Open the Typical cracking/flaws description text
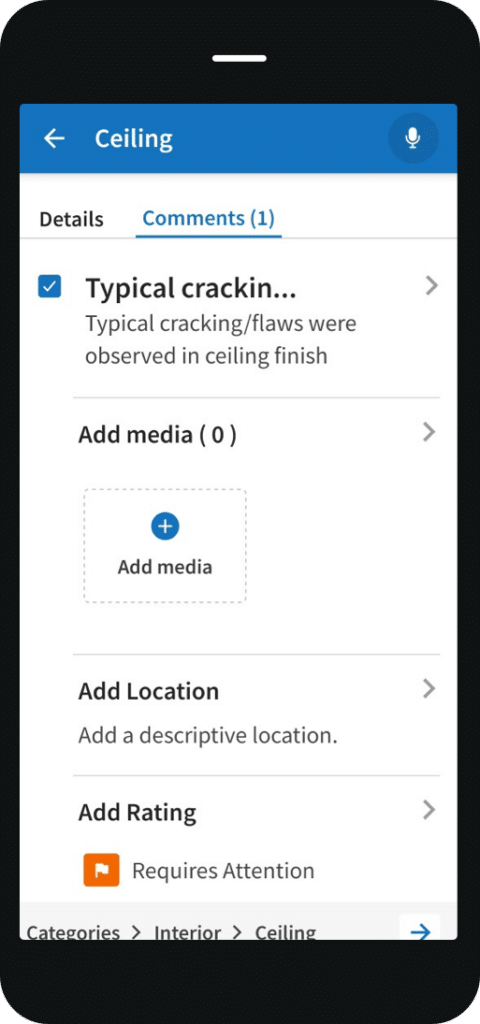 coord(221,340)
